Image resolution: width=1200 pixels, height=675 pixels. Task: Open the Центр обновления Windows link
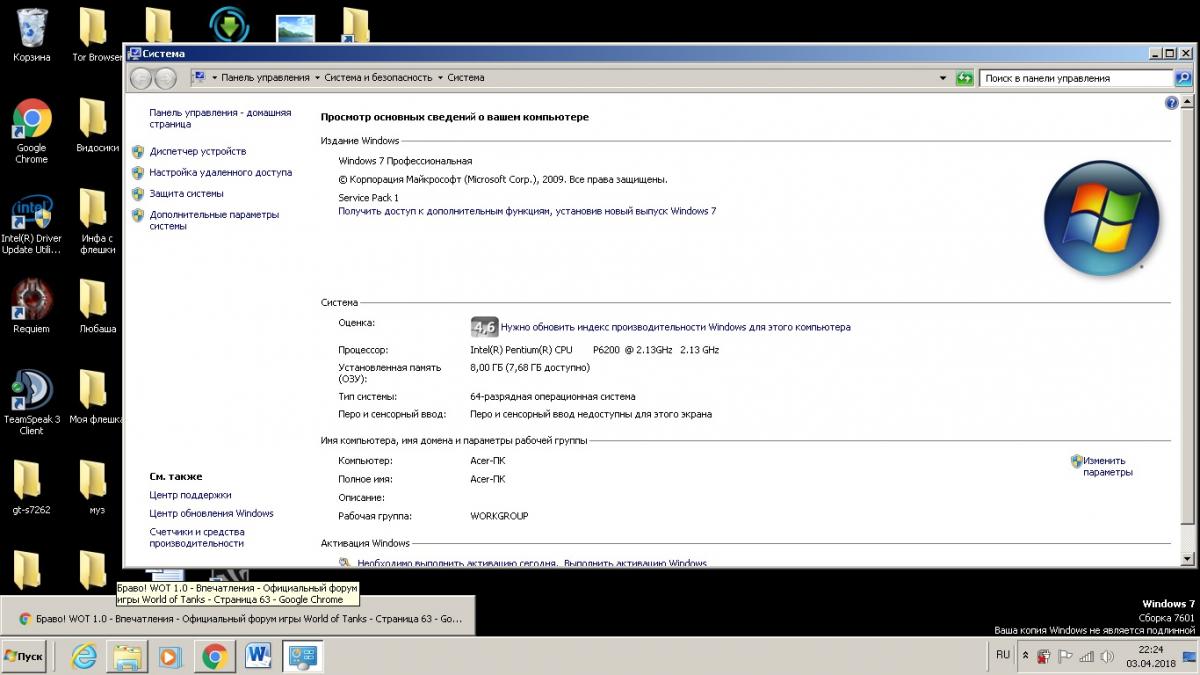click(x=211, y=514)
